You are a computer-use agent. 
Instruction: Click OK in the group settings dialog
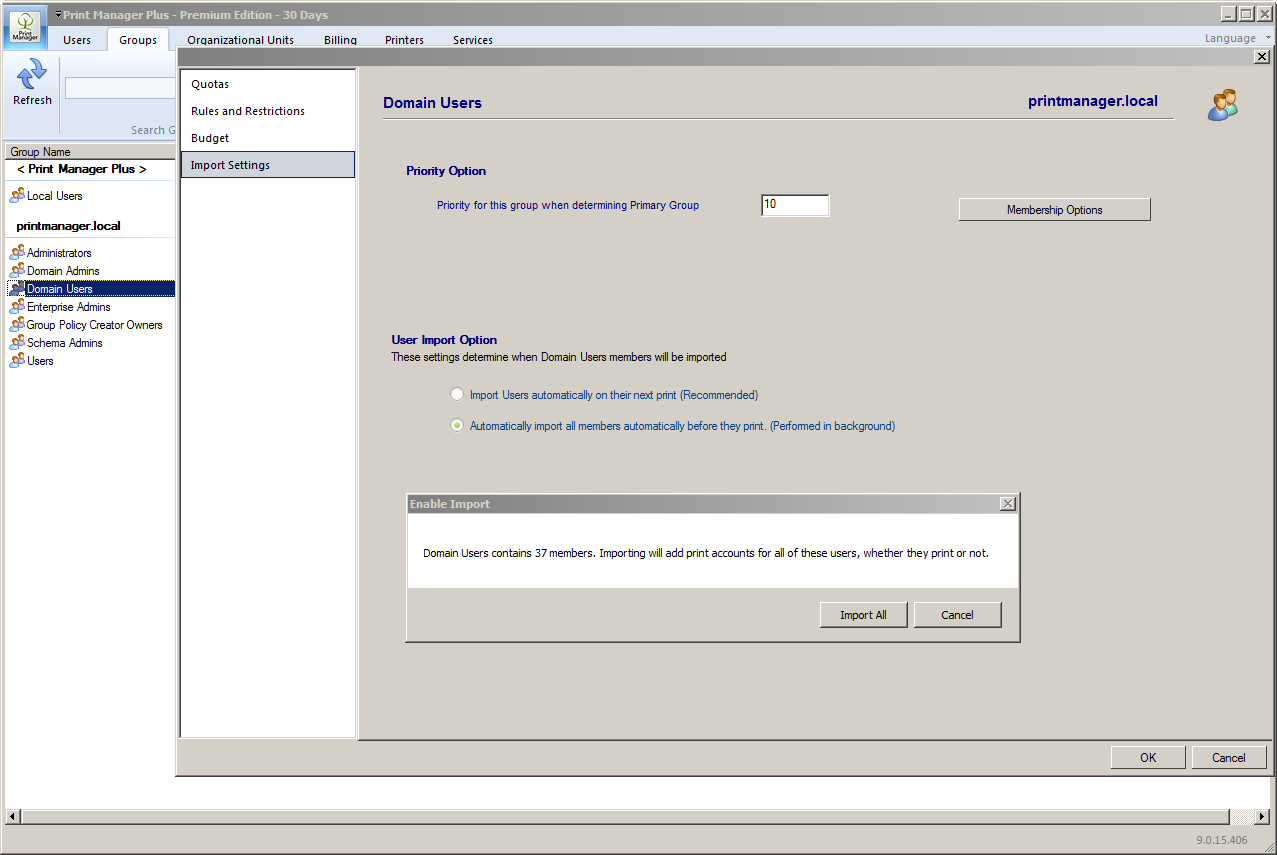point(1148,758)
